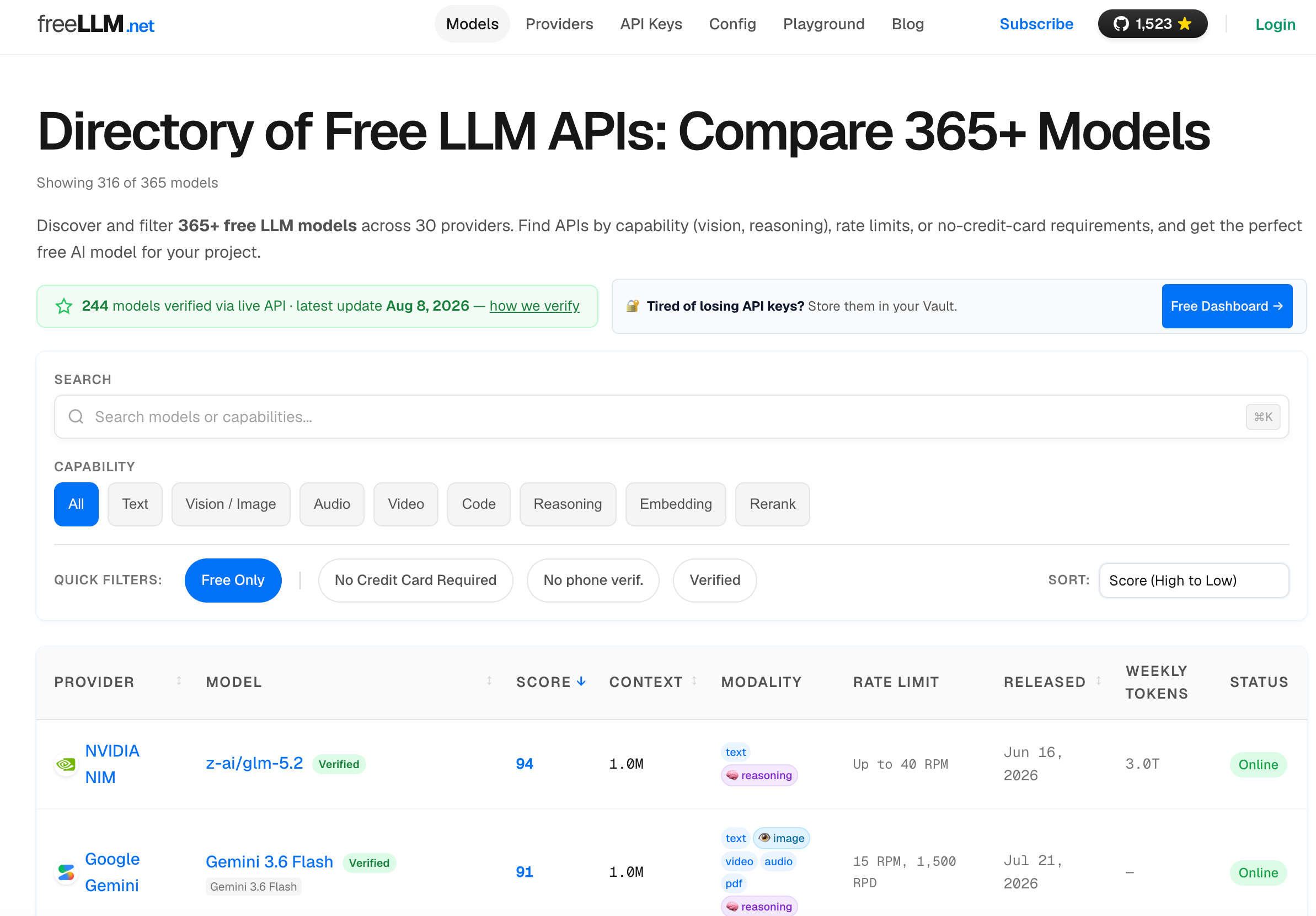Filter by Audio capability
The width and height of the screenshot is (1316, 916).
[332, 504]
